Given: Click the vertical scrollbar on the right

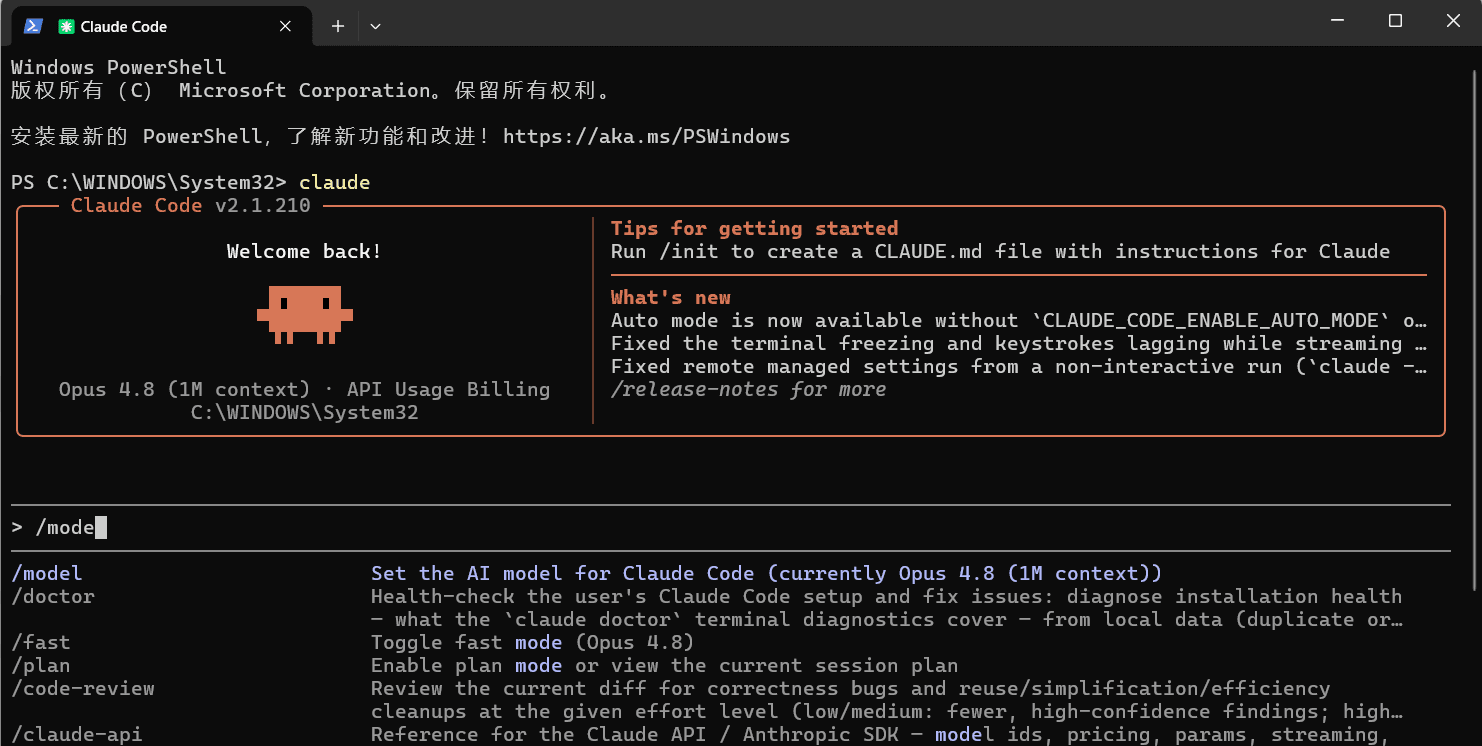Looking at the screenshot, I should (x=1474, y=330).
